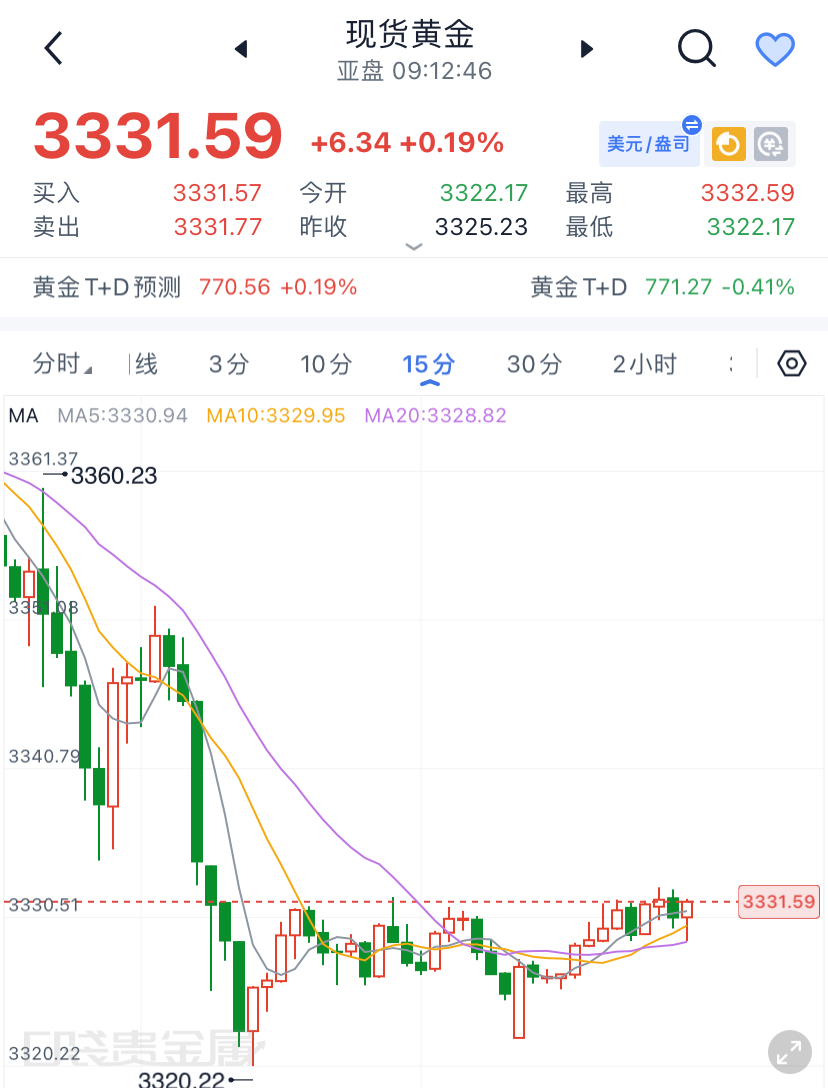
Task: Tap the MA indicator label
Action: pyautogui.click(x=23, y=416)
